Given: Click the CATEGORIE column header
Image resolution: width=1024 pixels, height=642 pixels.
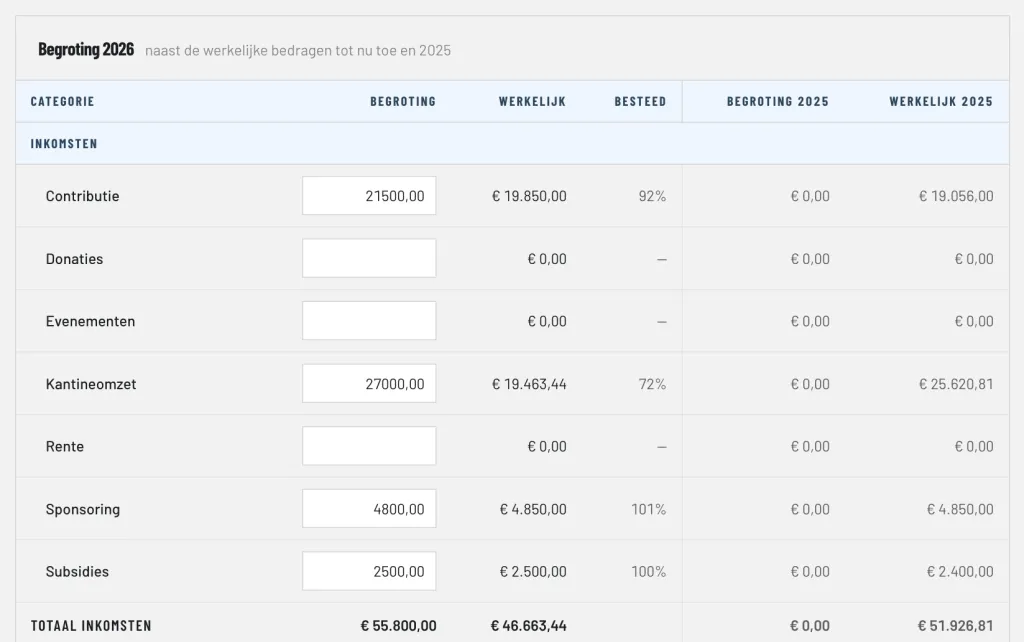Looking at the screenshot, I should click(63, 101).
